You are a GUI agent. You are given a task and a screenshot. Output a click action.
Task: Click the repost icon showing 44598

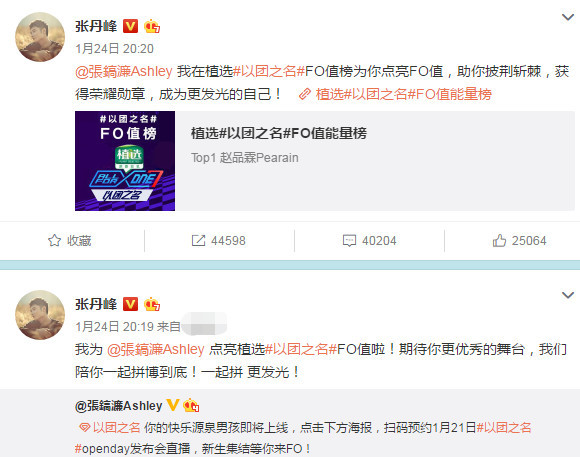pyautogui.click(x=198, y=241)
